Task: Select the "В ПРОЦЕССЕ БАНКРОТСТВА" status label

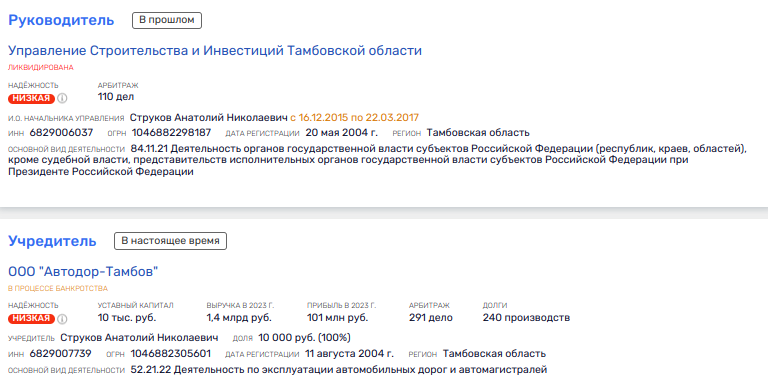Action: click(58, 288)
